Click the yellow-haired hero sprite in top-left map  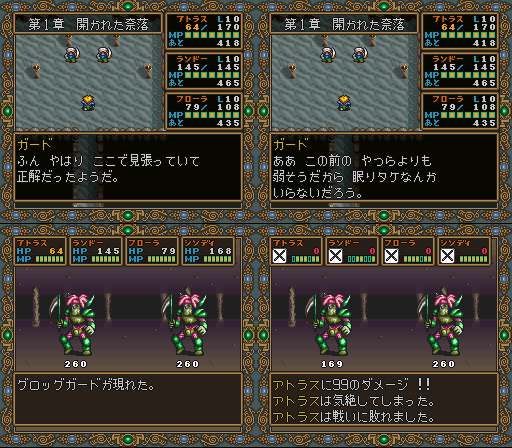pos(88,103)
